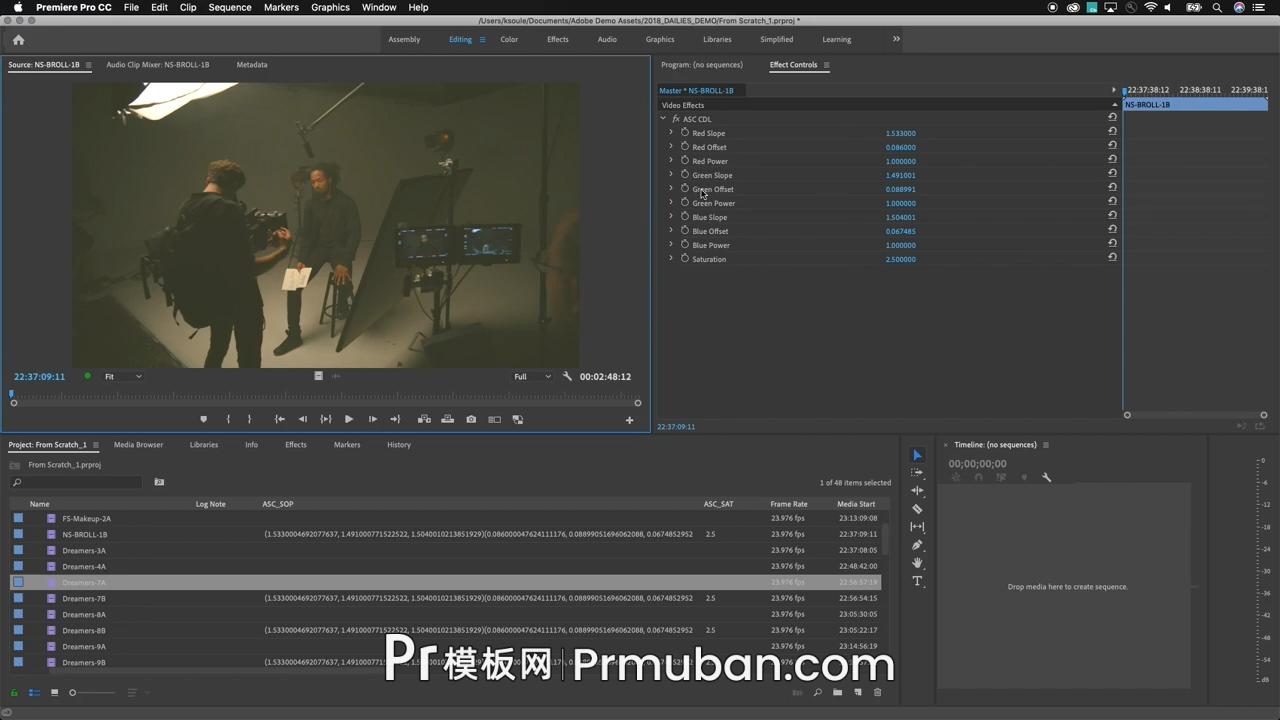This screenshot has height=720, width=1280.
Task: Expand the Green Slope parameter controls
Action: point(670,175)
